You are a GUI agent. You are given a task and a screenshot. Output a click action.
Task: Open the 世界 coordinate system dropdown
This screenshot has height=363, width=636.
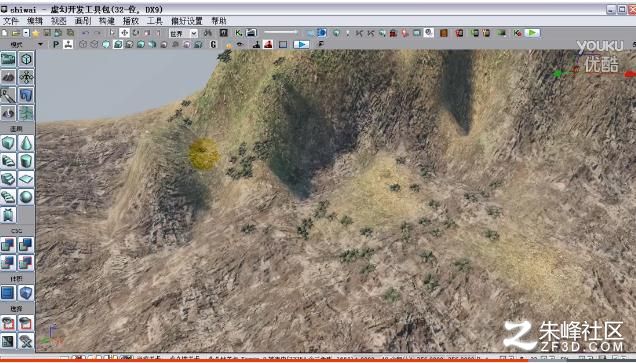pyautogui.click(x=183, y=33)
